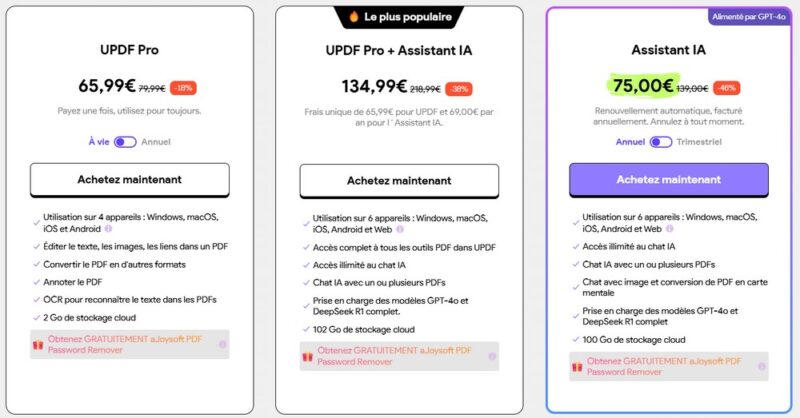The image size is (800, 418).
Task: Click info icon in UPDF Pro free gift banner
Action: (x=222, y=344)
